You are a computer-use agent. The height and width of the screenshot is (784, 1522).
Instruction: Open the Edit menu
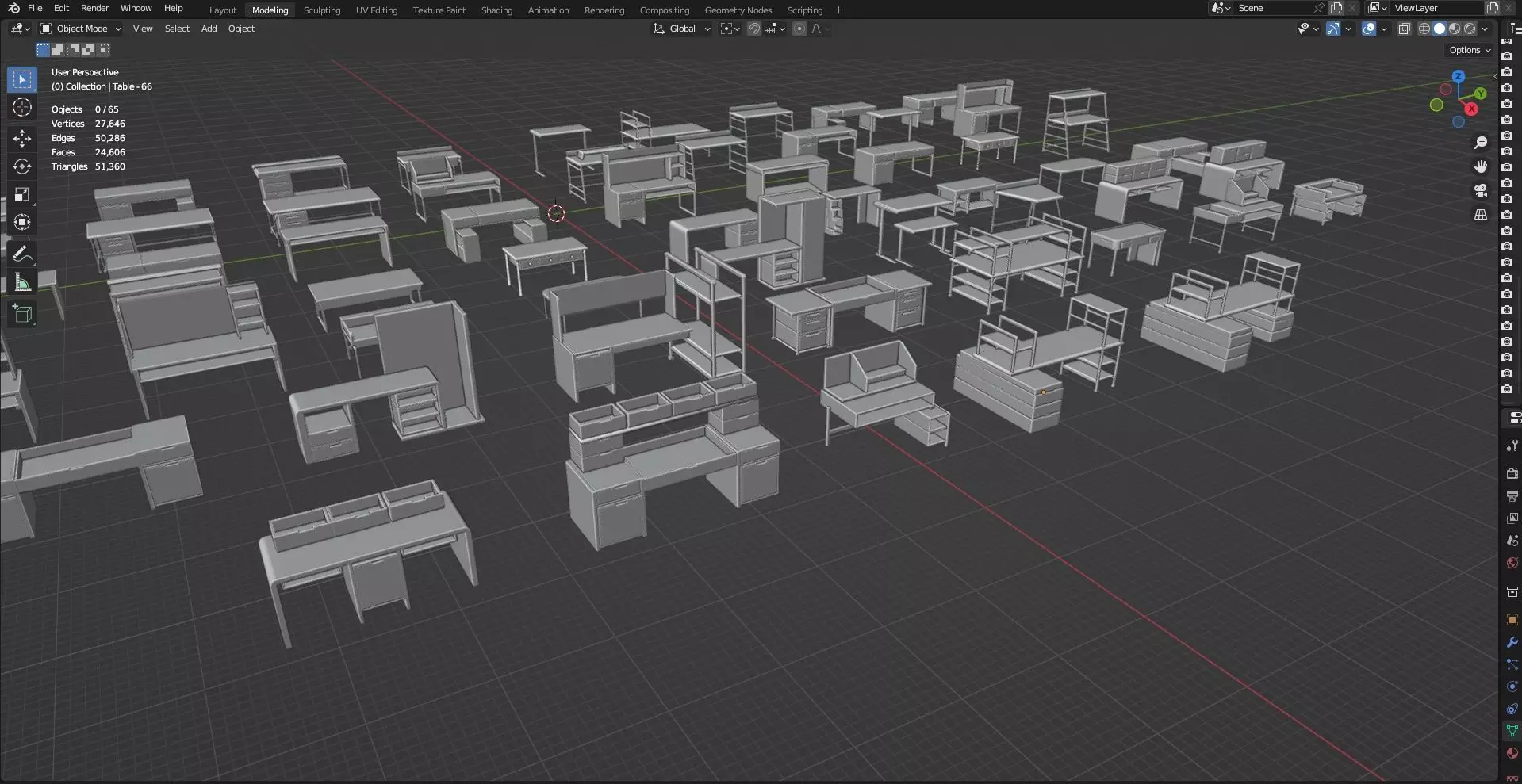[61, 8]
